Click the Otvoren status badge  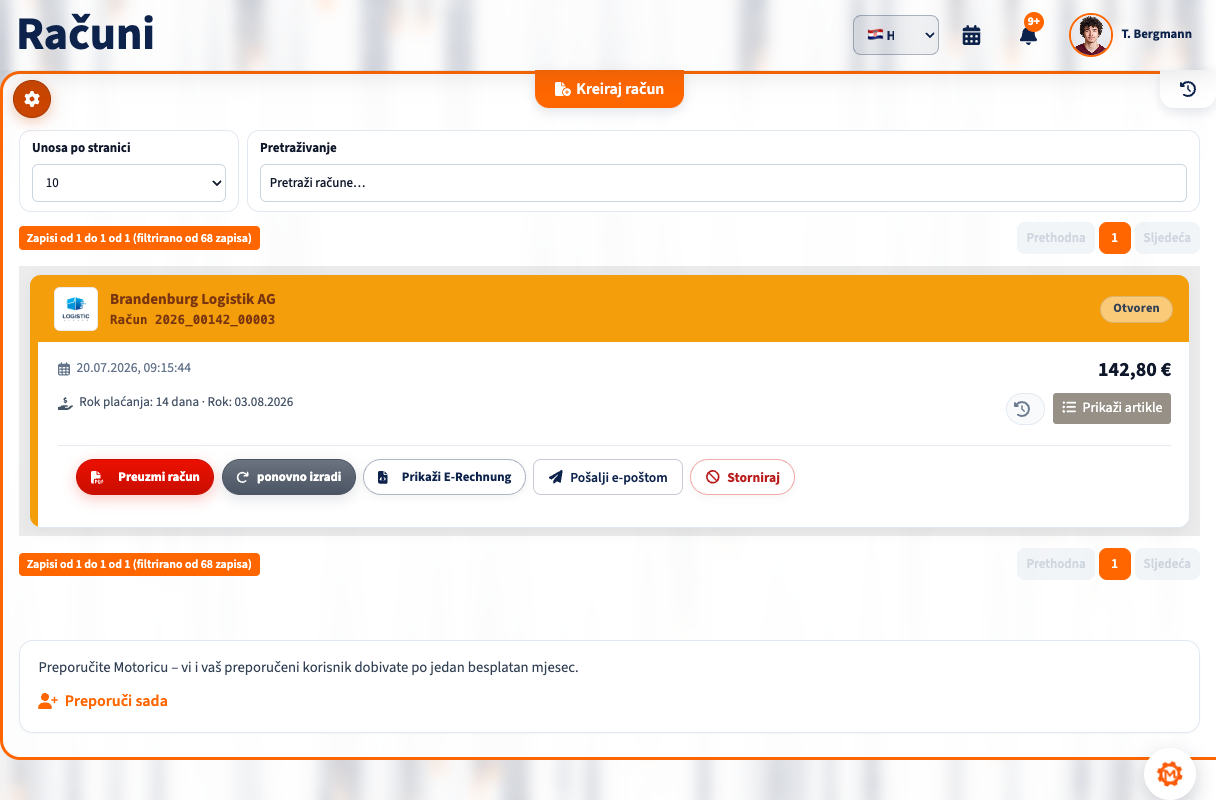[1136, 308]
